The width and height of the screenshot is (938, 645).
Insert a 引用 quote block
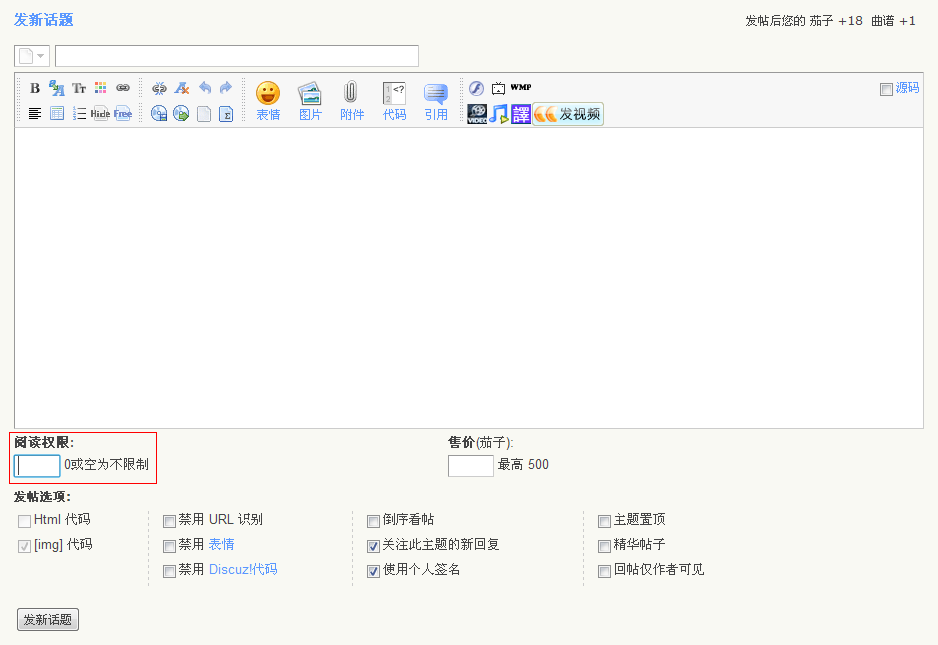436,101
